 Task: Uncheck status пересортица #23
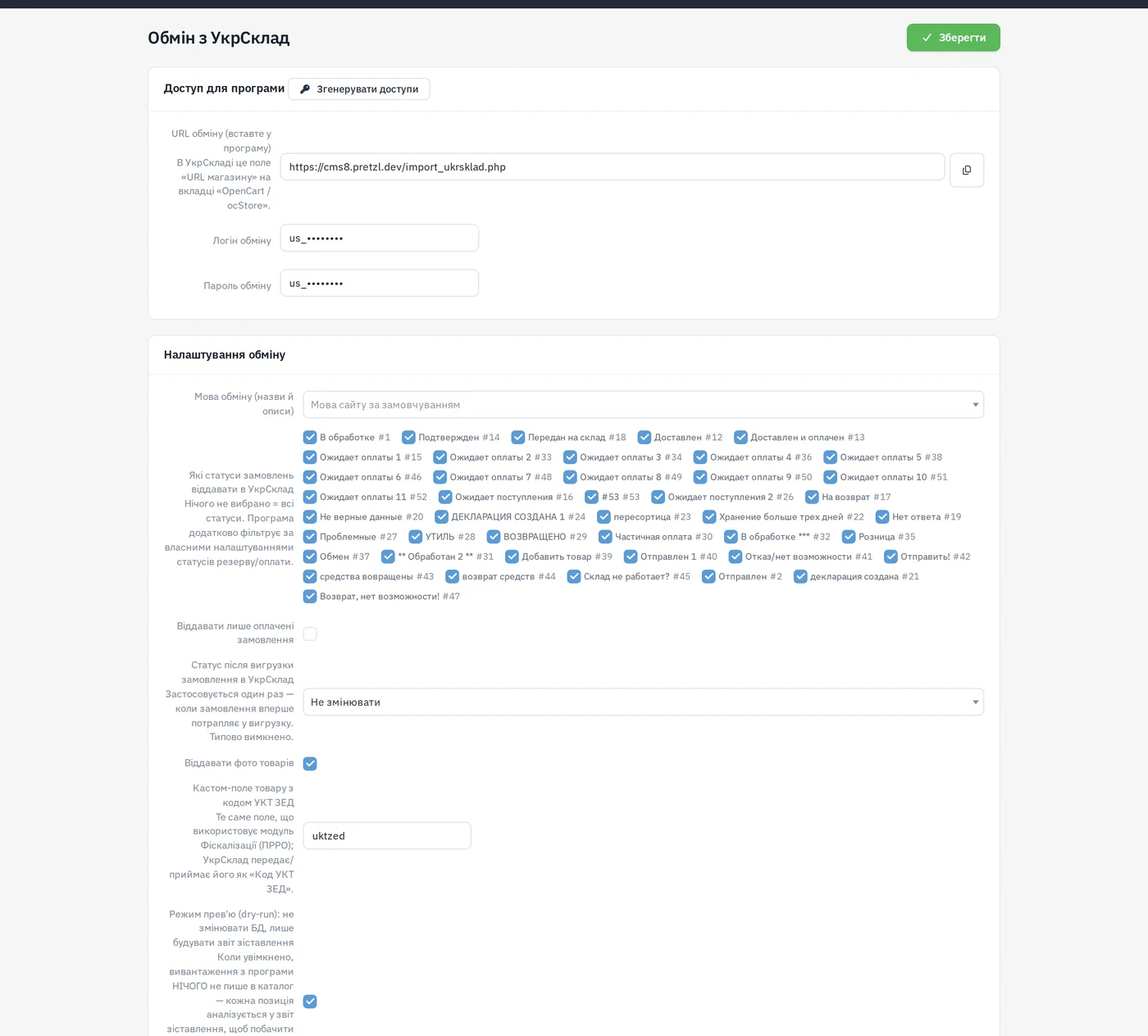pos(604,517)
